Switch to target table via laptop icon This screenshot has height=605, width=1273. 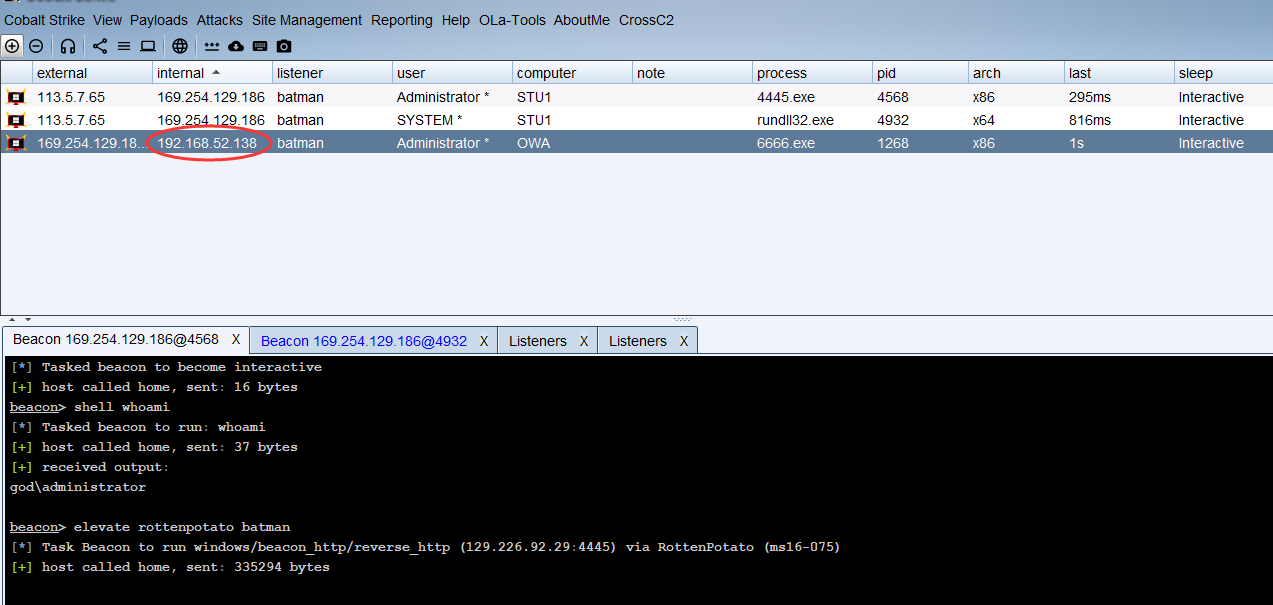point(148,46)
